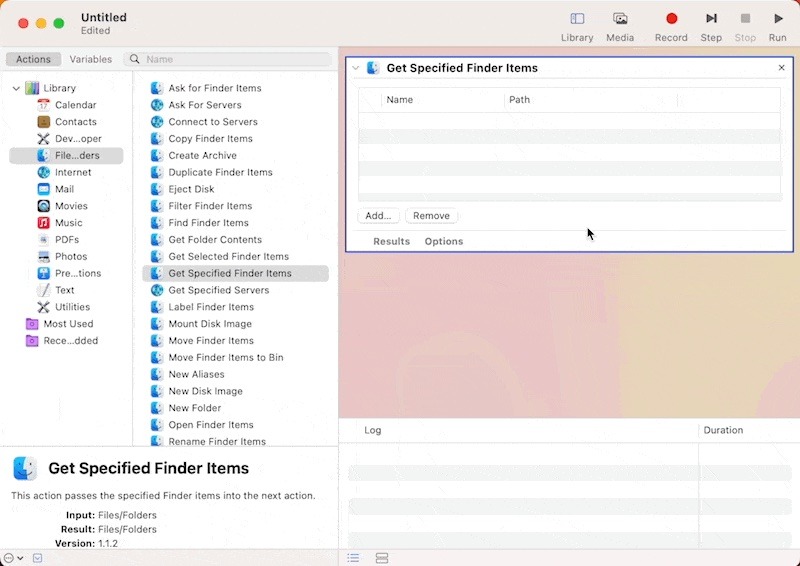Switch log to list view icon

pyautogui.click(x=353, y=558)
